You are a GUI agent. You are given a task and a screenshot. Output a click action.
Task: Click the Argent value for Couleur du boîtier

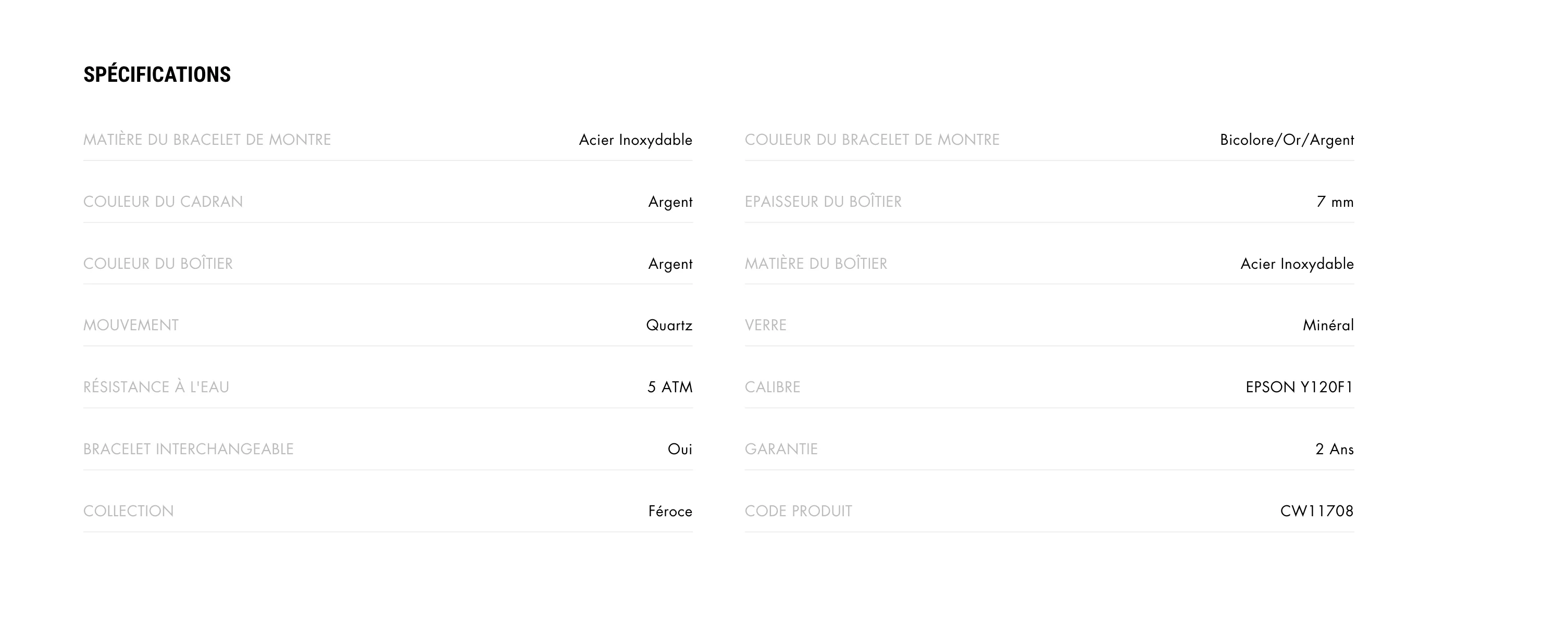click(670, 264)
